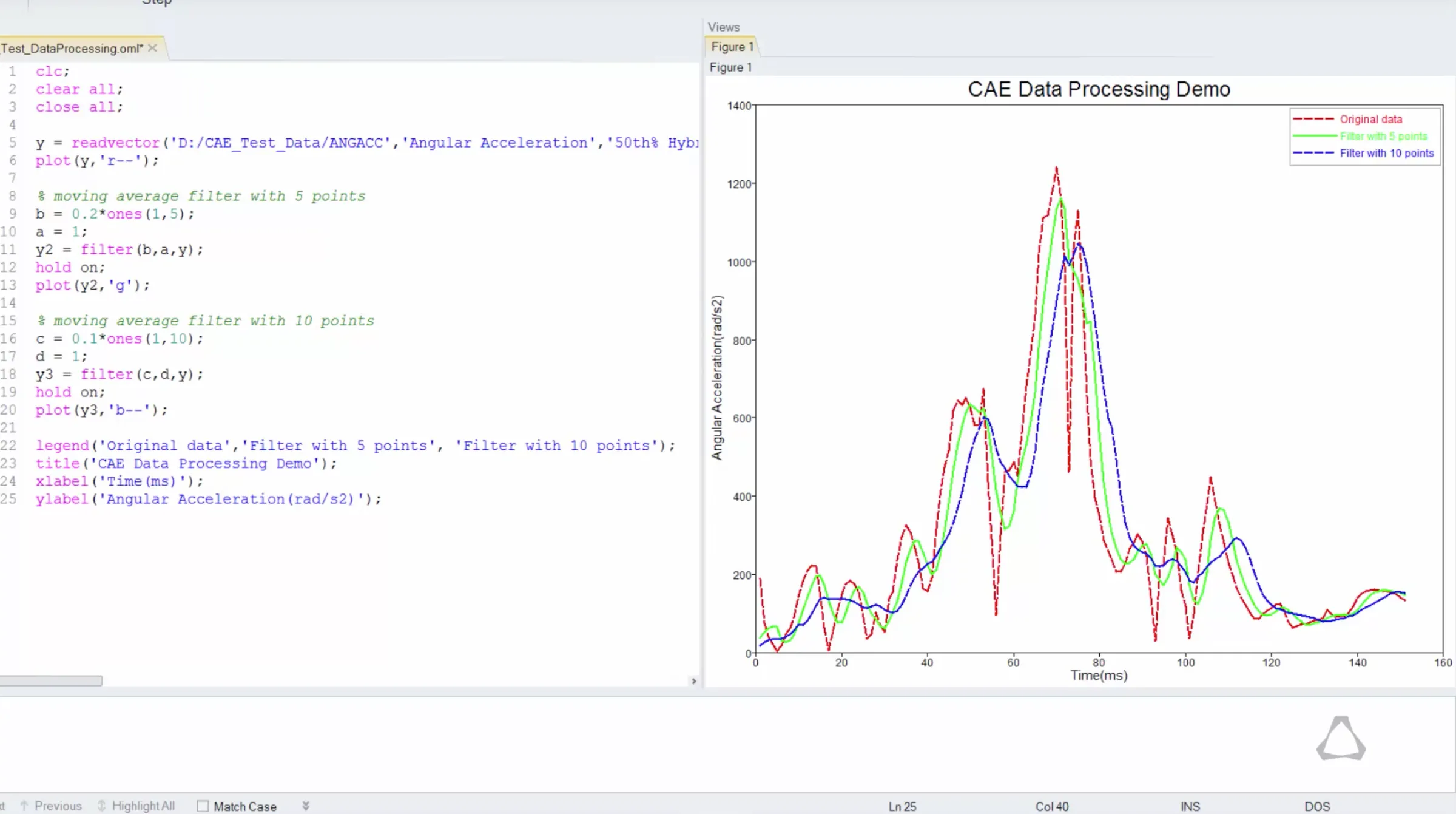Click the Previous arrow icon in the search bar
This screenshot has height=814, width=1456.
[x=24, y=806]
